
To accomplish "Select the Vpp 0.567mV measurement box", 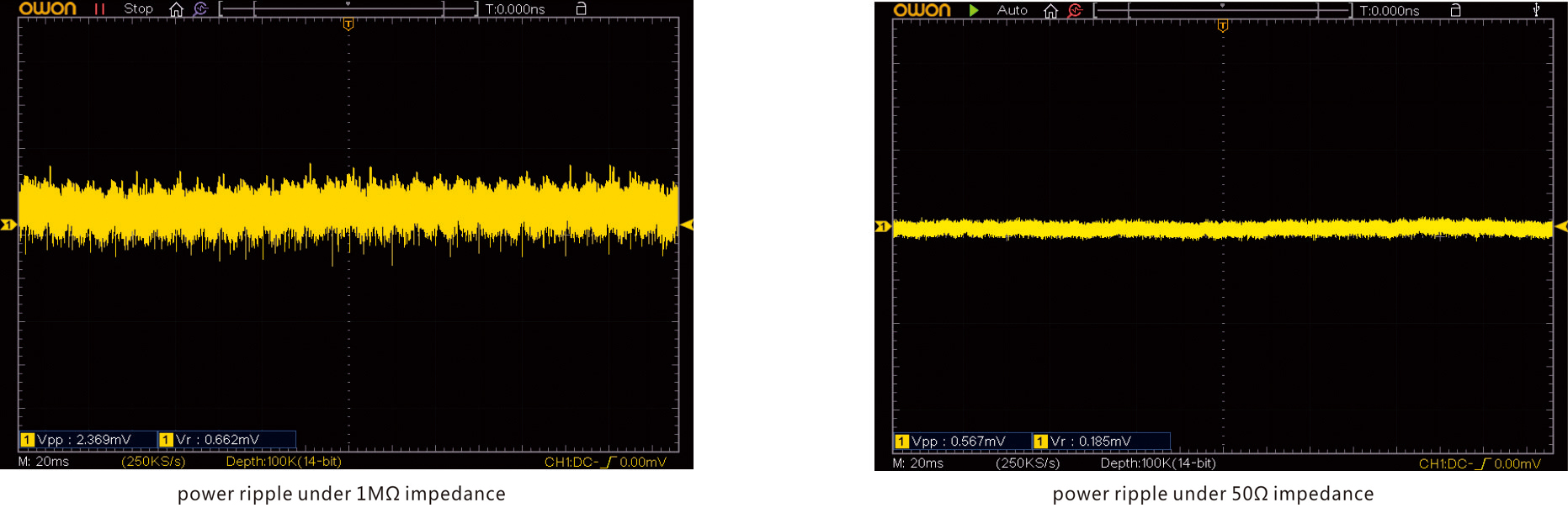I will tap(962, 442).
